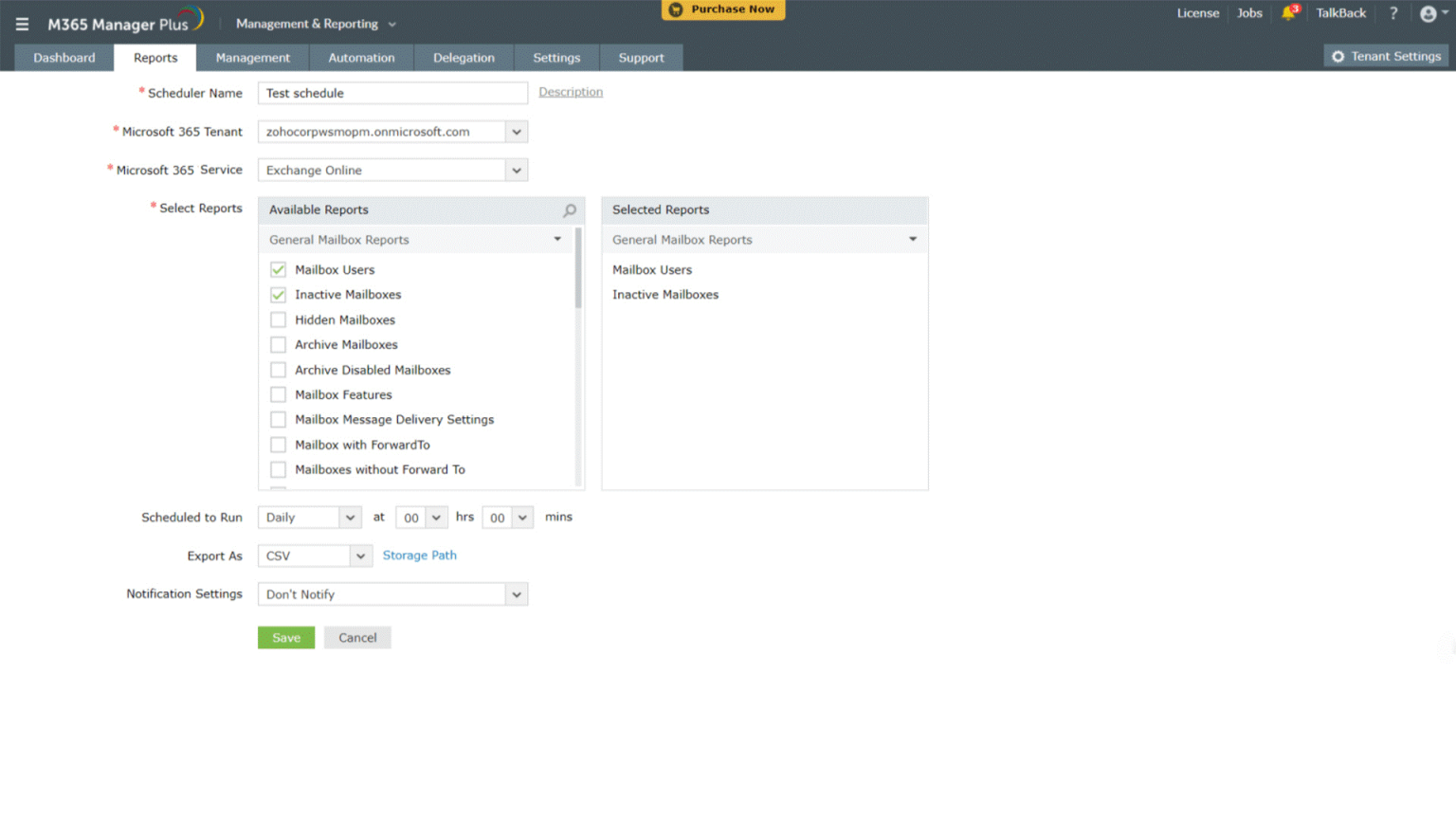Open the notifications bell
This screenshot has height=819, width=1456.
[x=1289, y=13]
